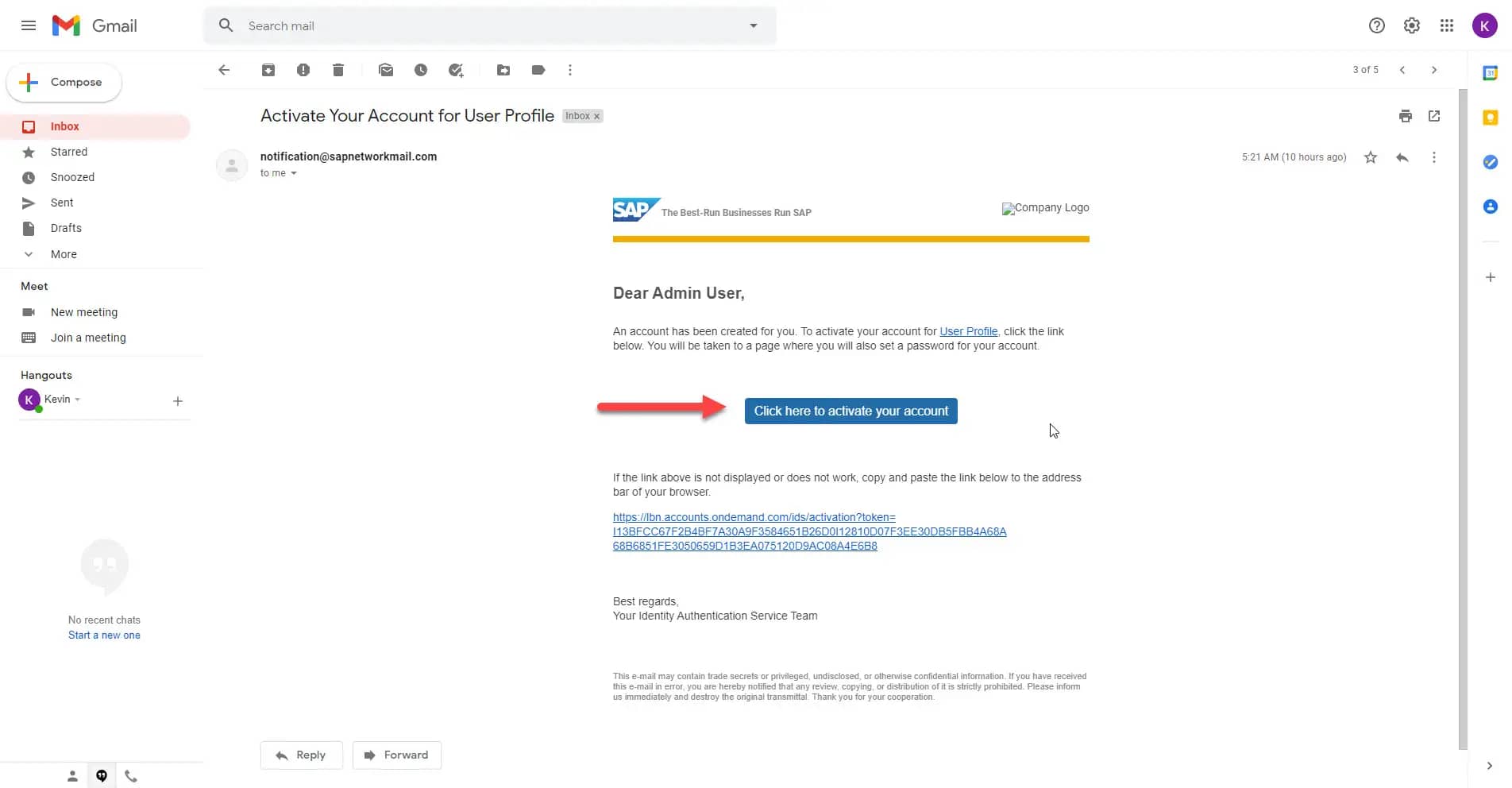1512x788 pixels.
Task: Open the Move to folder icon
Action: (x=503, y=70)
